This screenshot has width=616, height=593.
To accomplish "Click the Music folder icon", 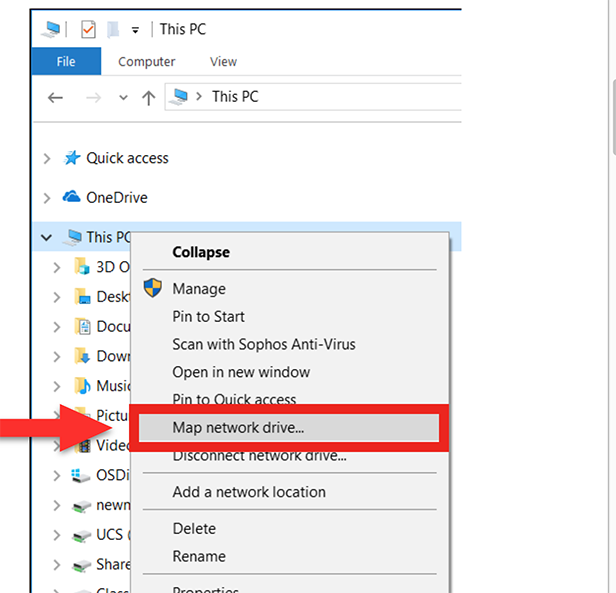I will coord(82,386).
